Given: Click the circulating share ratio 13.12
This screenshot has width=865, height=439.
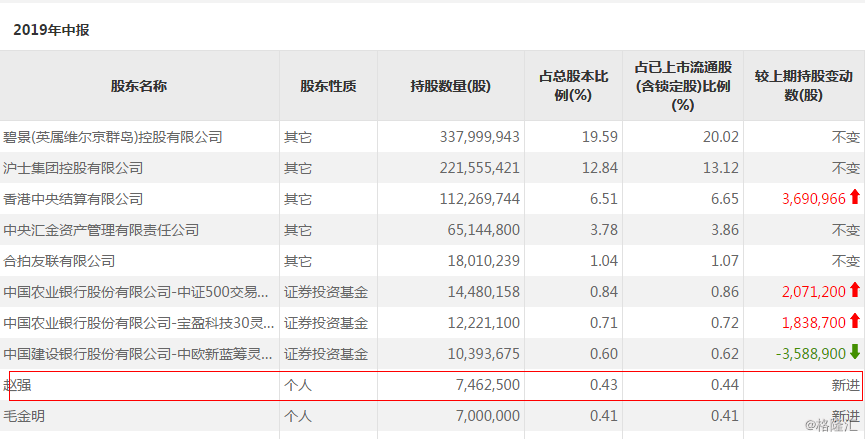Looking at the screenshot, I should (x=720, y=168).
